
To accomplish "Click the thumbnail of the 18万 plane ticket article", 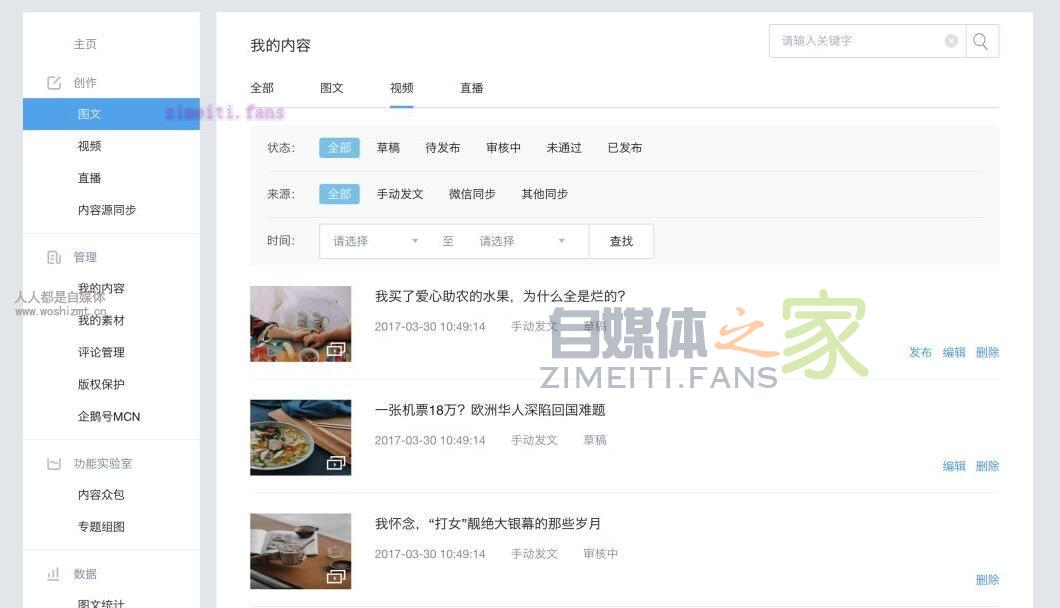I will click(300, 437).
